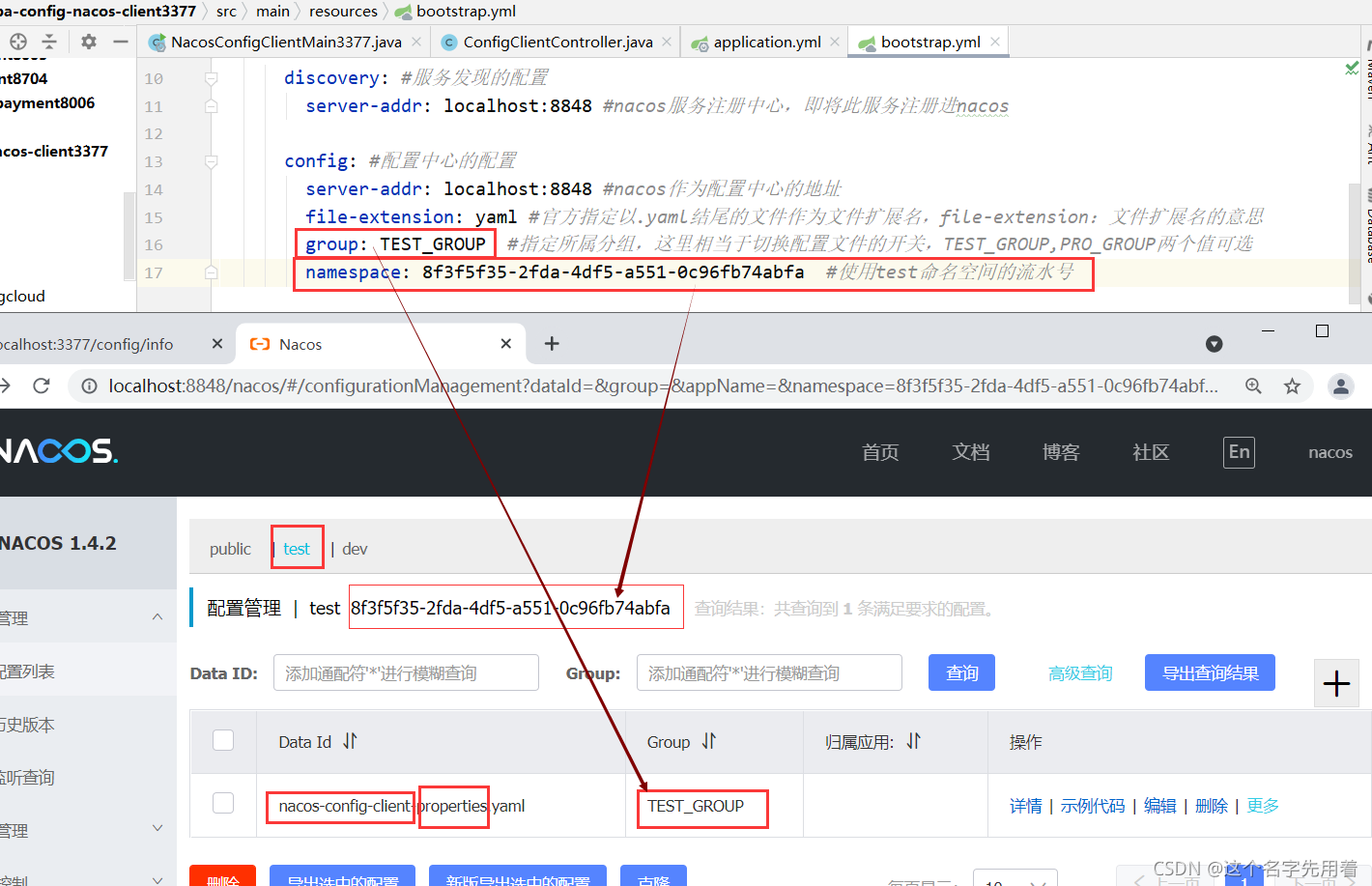Close the Nacos browser tab

(506, 343)
